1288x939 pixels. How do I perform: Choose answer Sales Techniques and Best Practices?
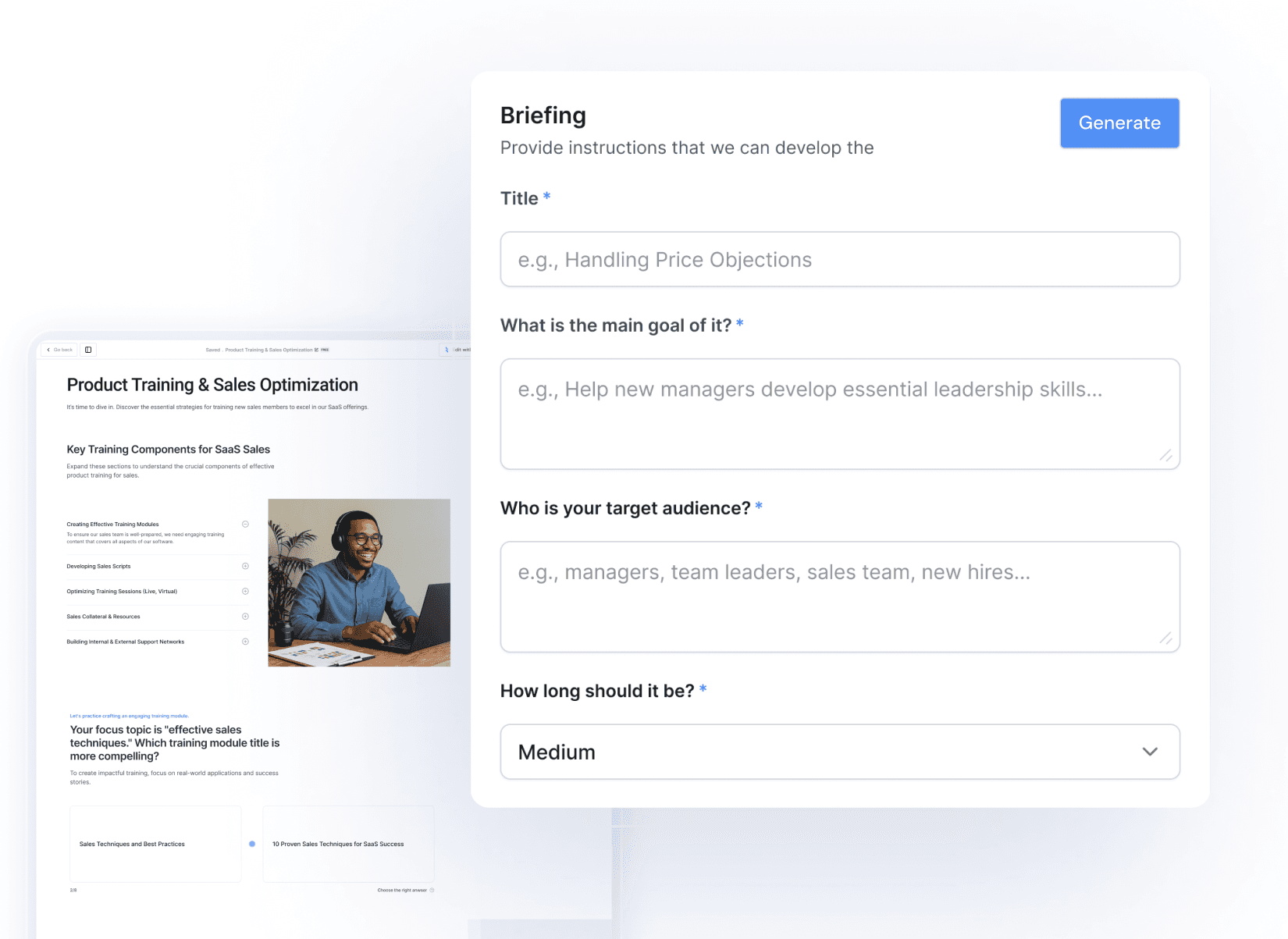coord(155,844)
